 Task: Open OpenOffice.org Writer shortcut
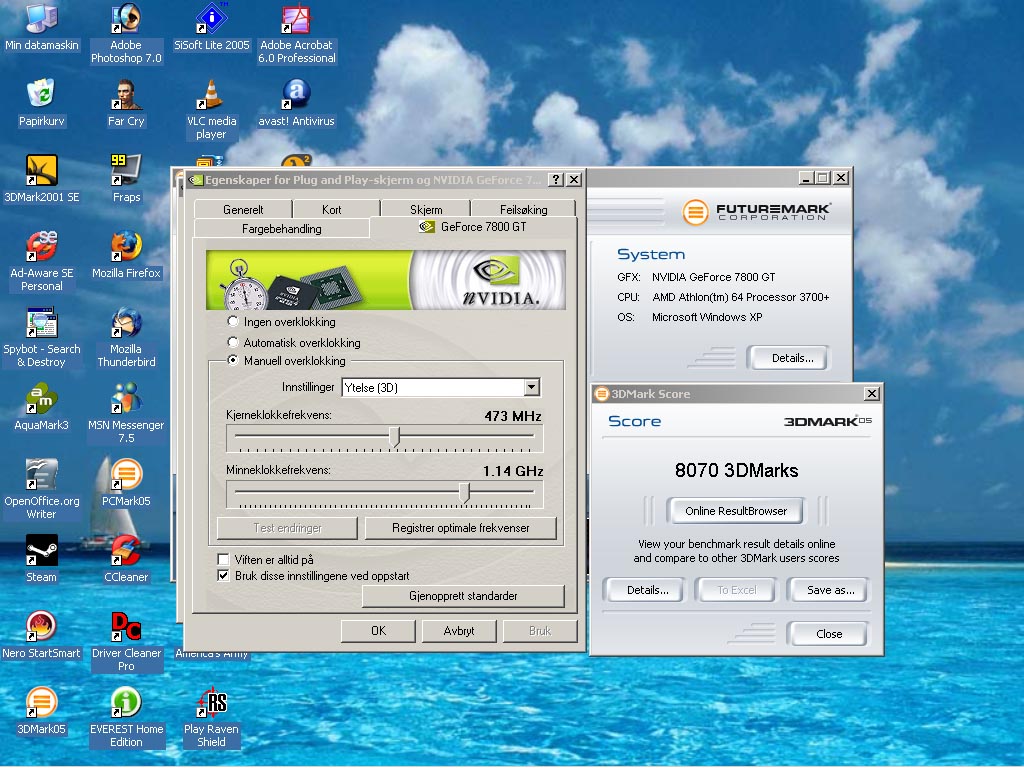pyautogui.click(x=42, y=489)
